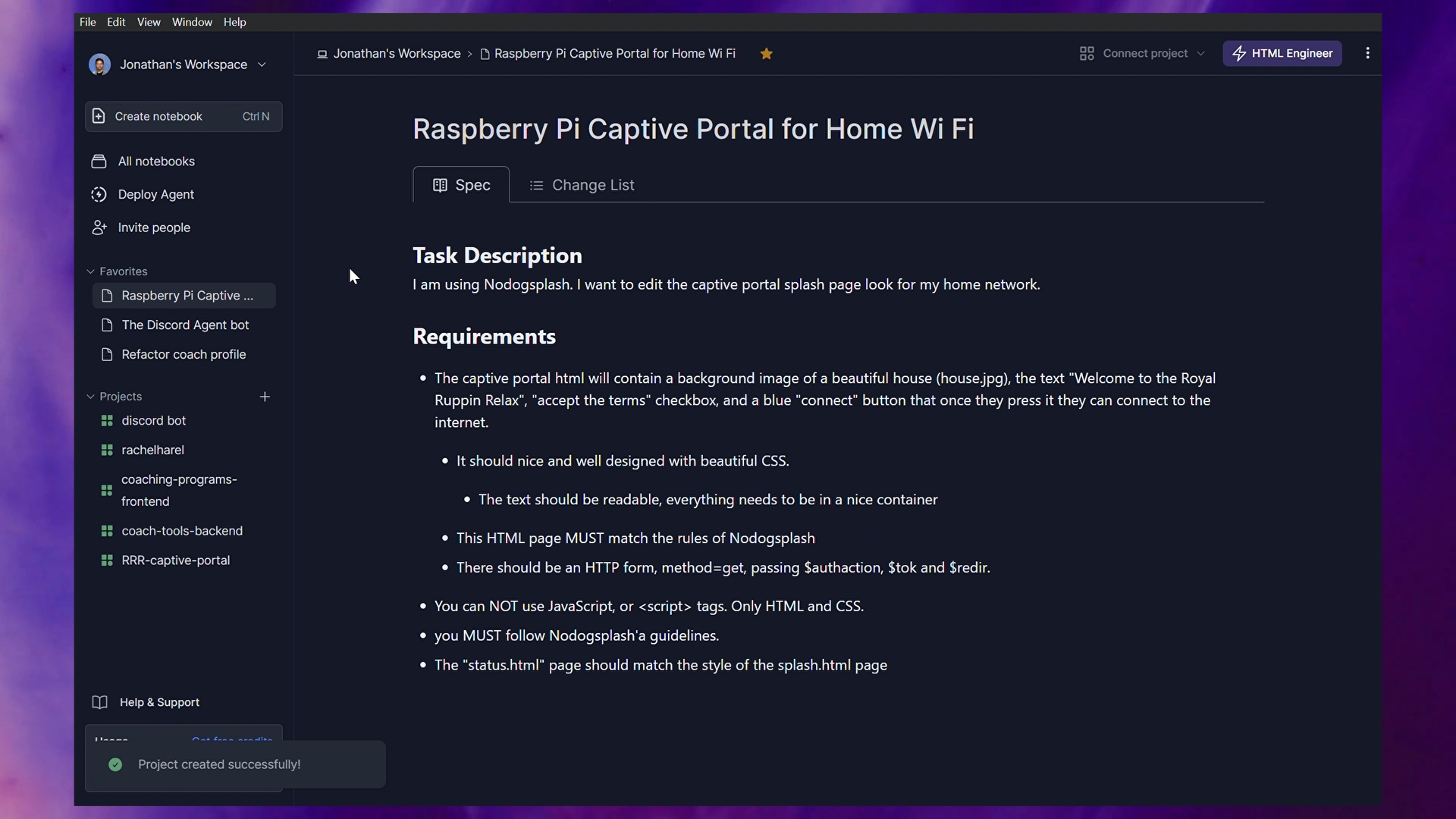This screenshot has width=1456, height=819.
Task: Click the 'MUST follow Nodogsplash'a guidelines' bullet
Action: (x=576, y=636)
